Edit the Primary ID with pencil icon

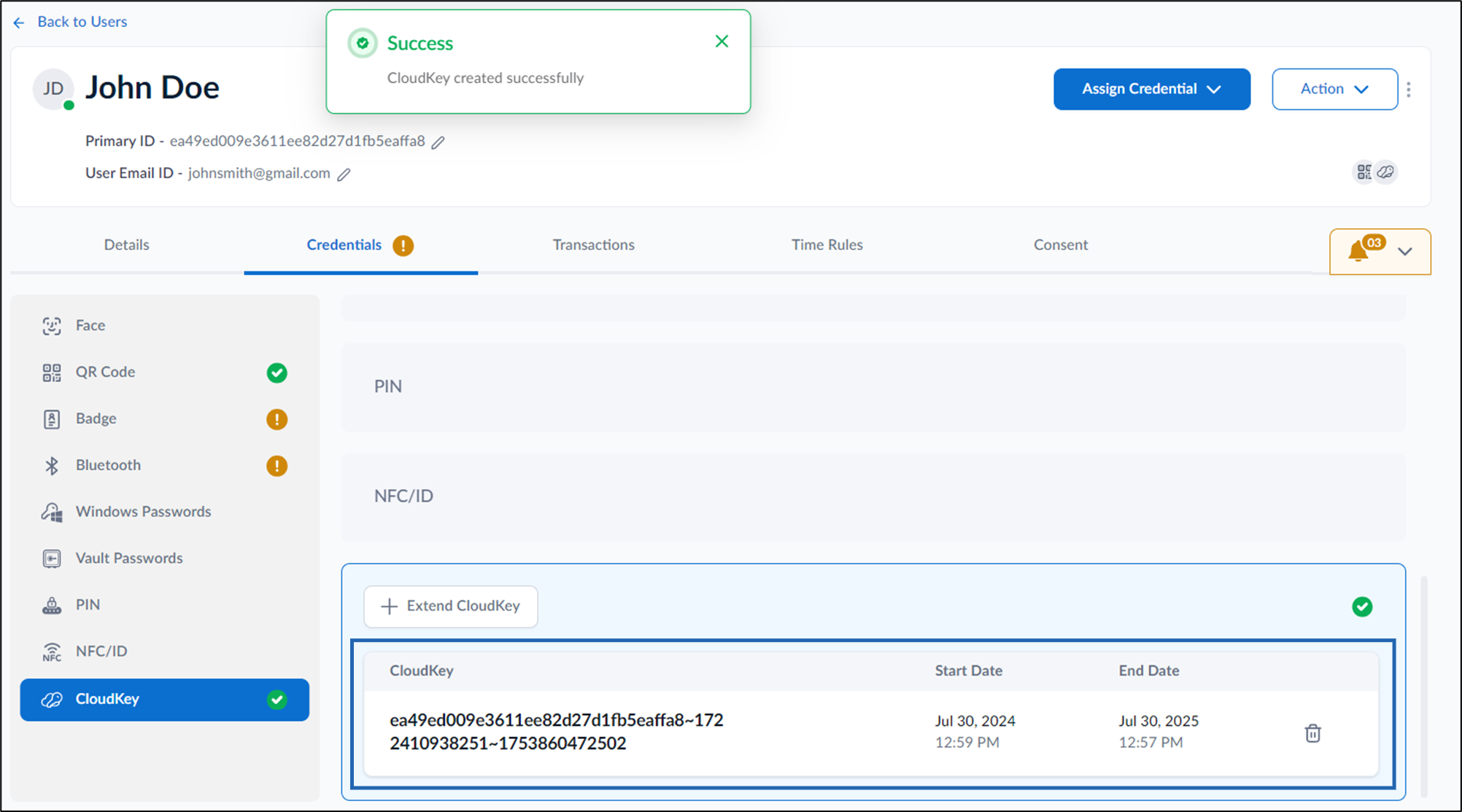pos(438,142)
